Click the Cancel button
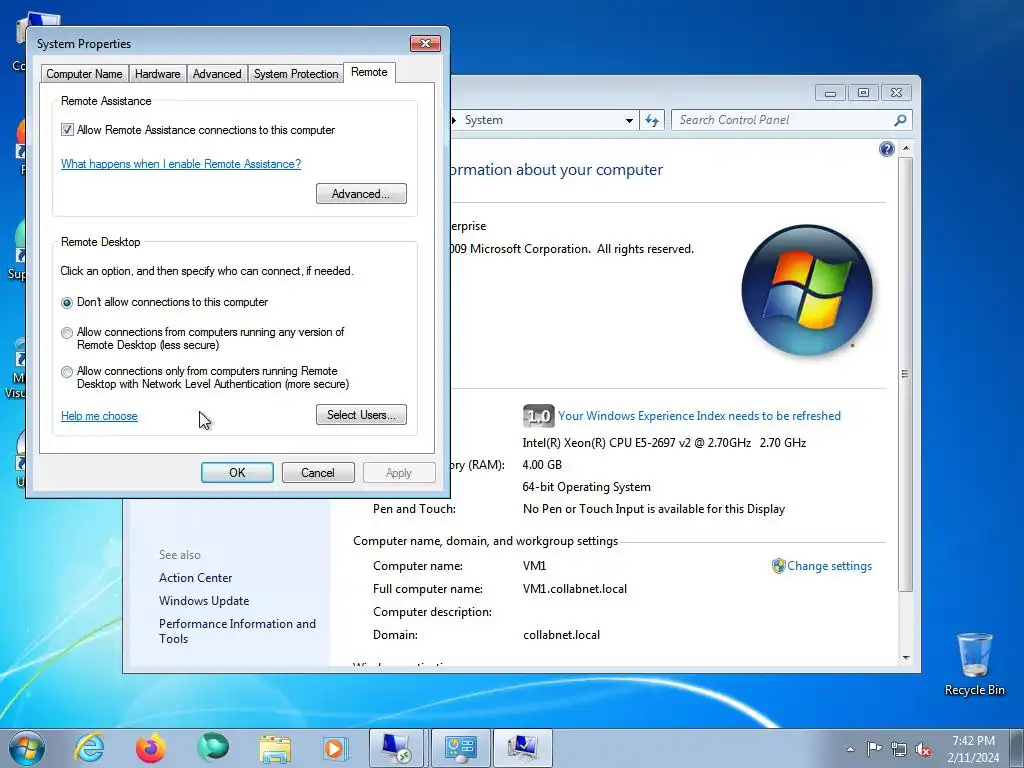The height and width of the screenshot is (768, 1024). (318, 473)
